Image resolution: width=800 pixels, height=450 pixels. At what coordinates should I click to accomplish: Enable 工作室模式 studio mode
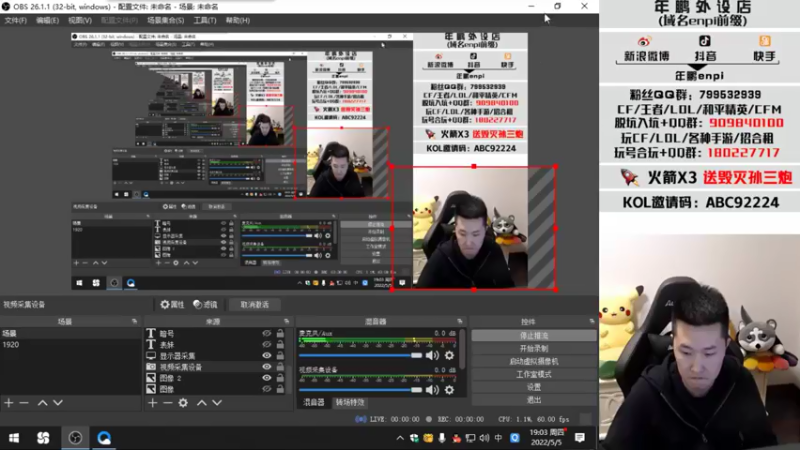(x=534, y=374)
